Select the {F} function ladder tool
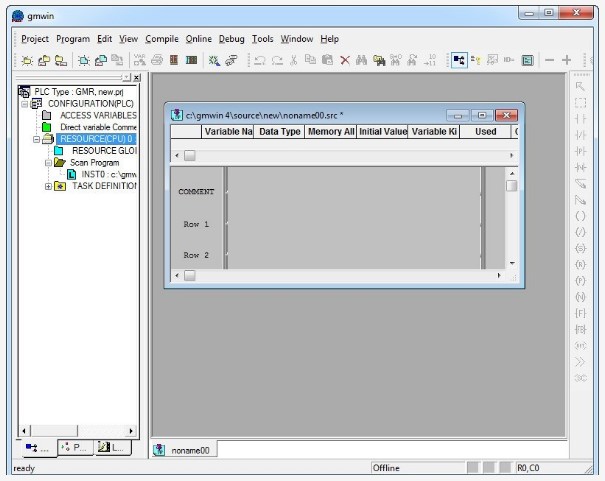The width and height of the screenshot is (605, 481). click(580, 312)
